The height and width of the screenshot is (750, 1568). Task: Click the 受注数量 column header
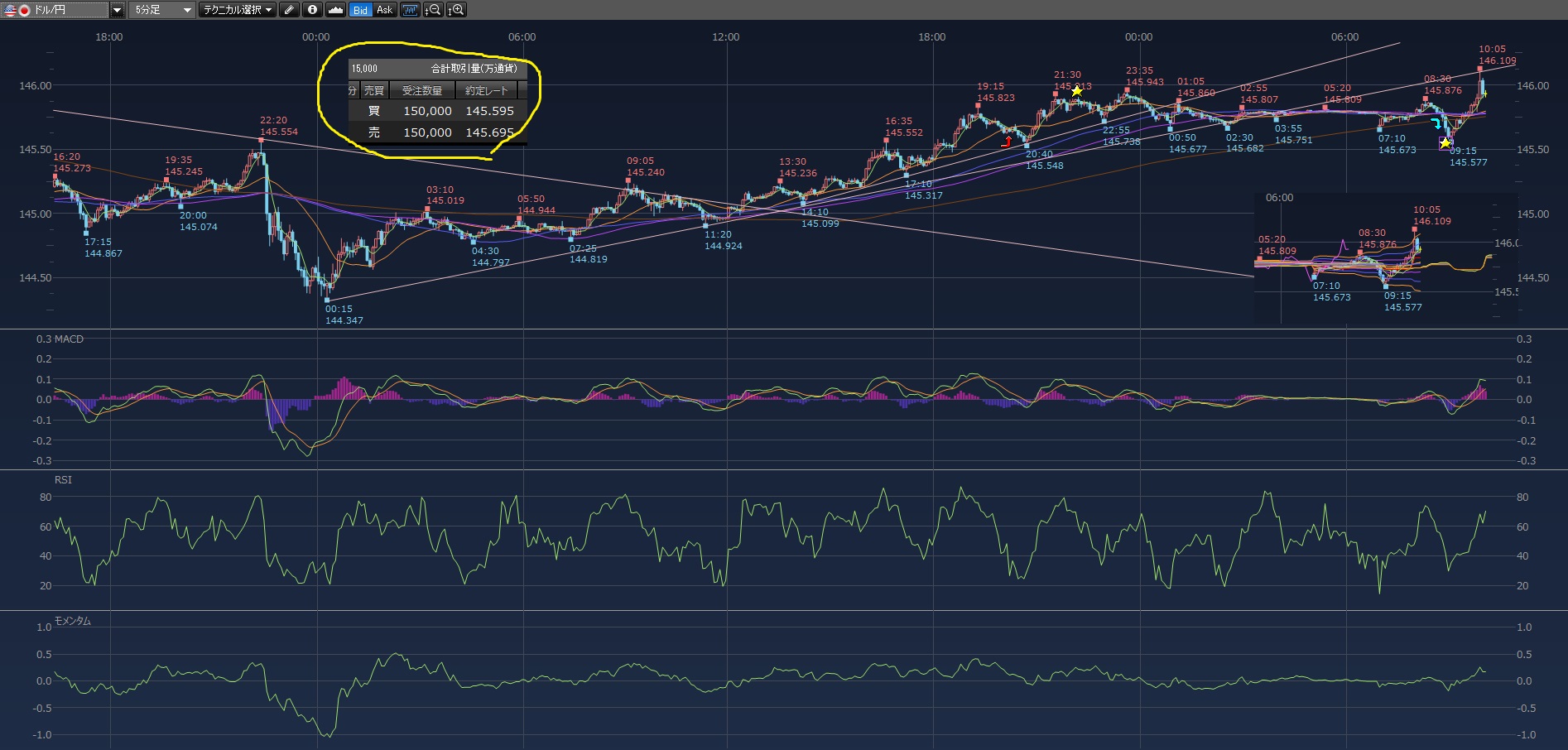tap(422, 90)
